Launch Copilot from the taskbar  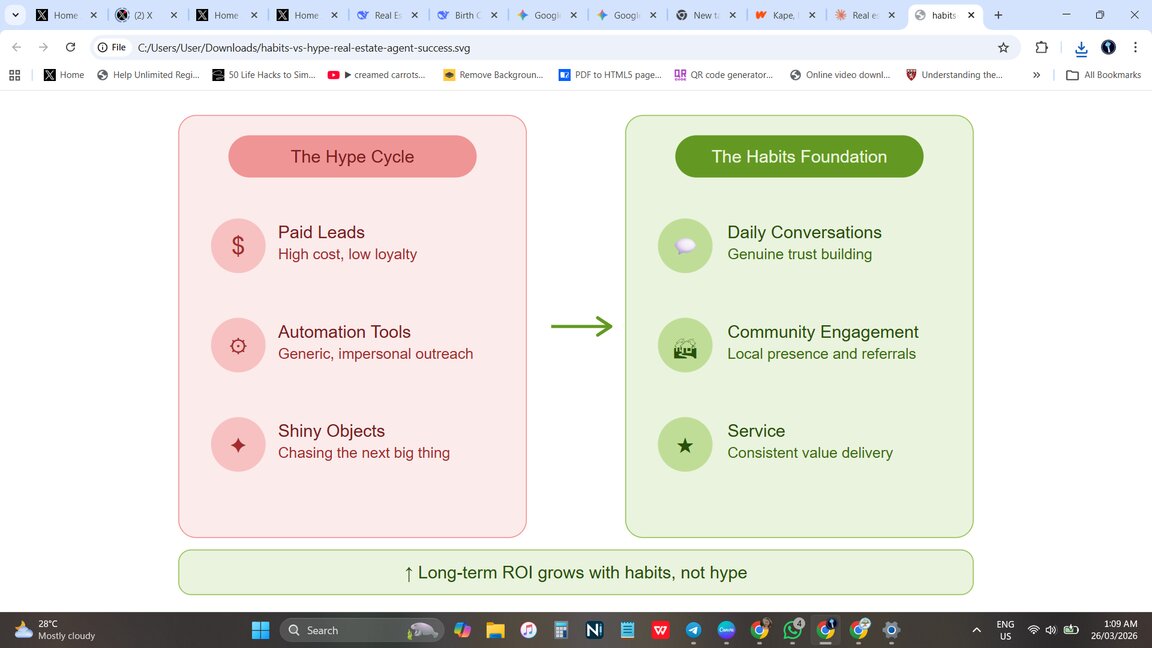pos(462,630)
